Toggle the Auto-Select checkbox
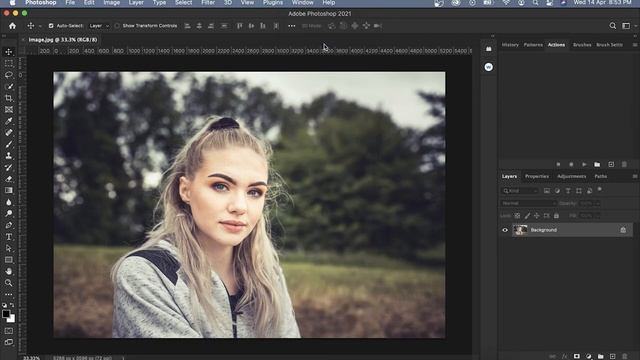 pyautogui.click(x=51, y=26)
